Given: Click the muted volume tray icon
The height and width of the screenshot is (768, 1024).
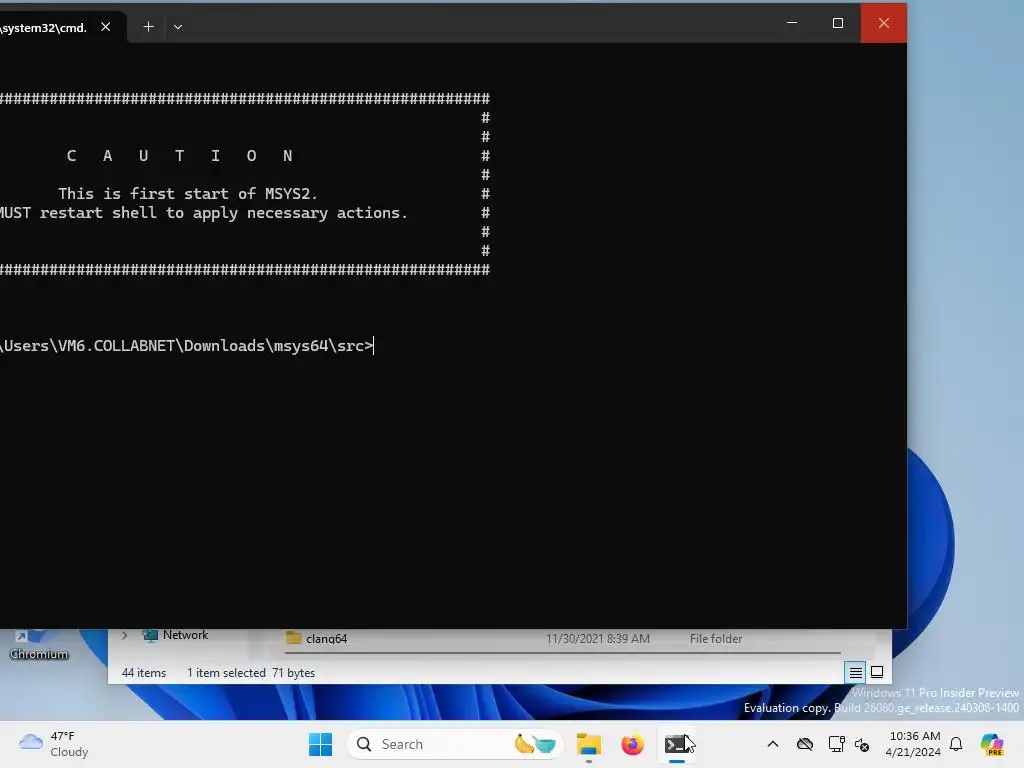Looking at the screenshot, I should tap(862, 744).
